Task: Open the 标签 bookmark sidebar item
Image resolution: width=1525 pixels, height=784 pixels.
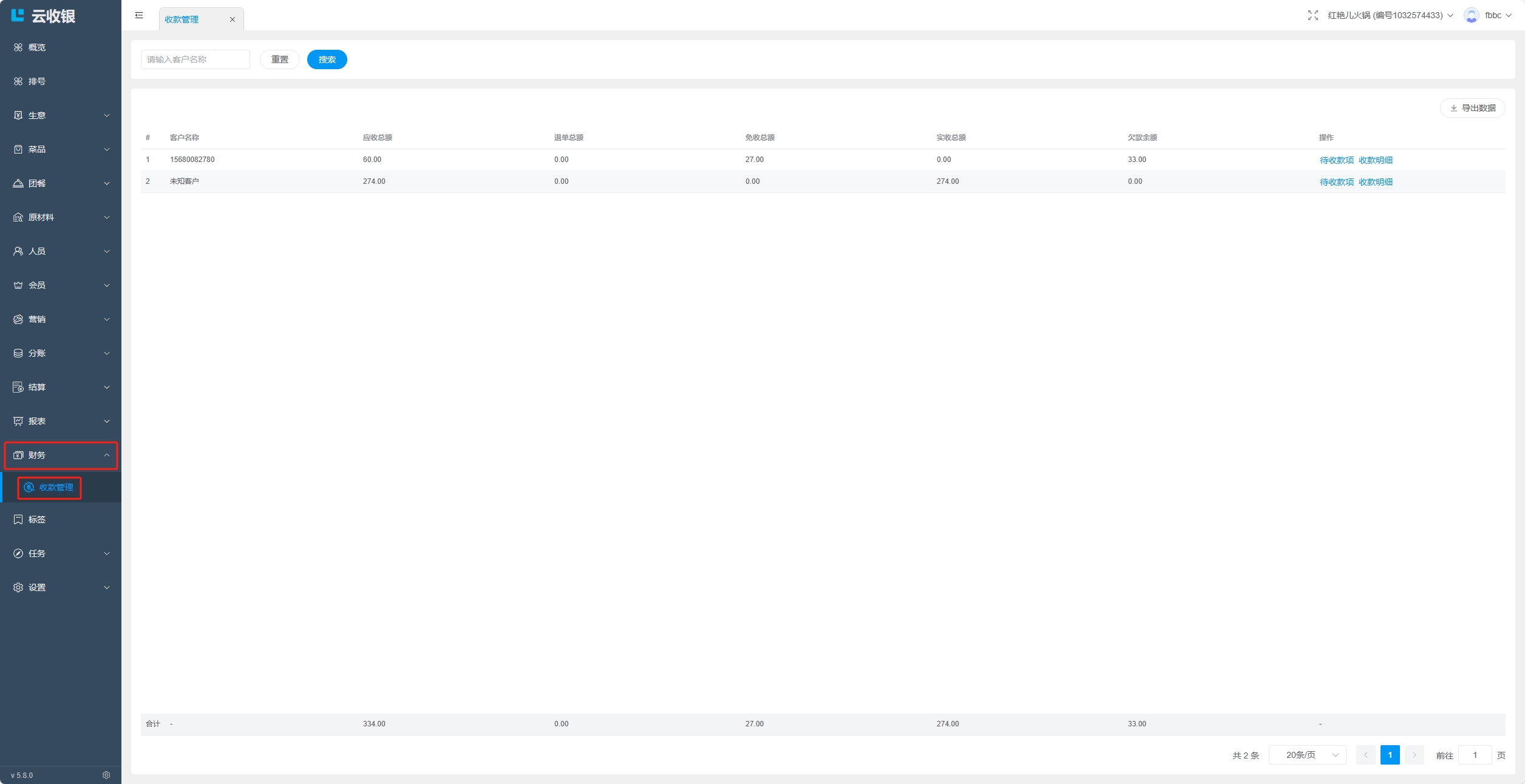Action: click(x=36, y=519)
